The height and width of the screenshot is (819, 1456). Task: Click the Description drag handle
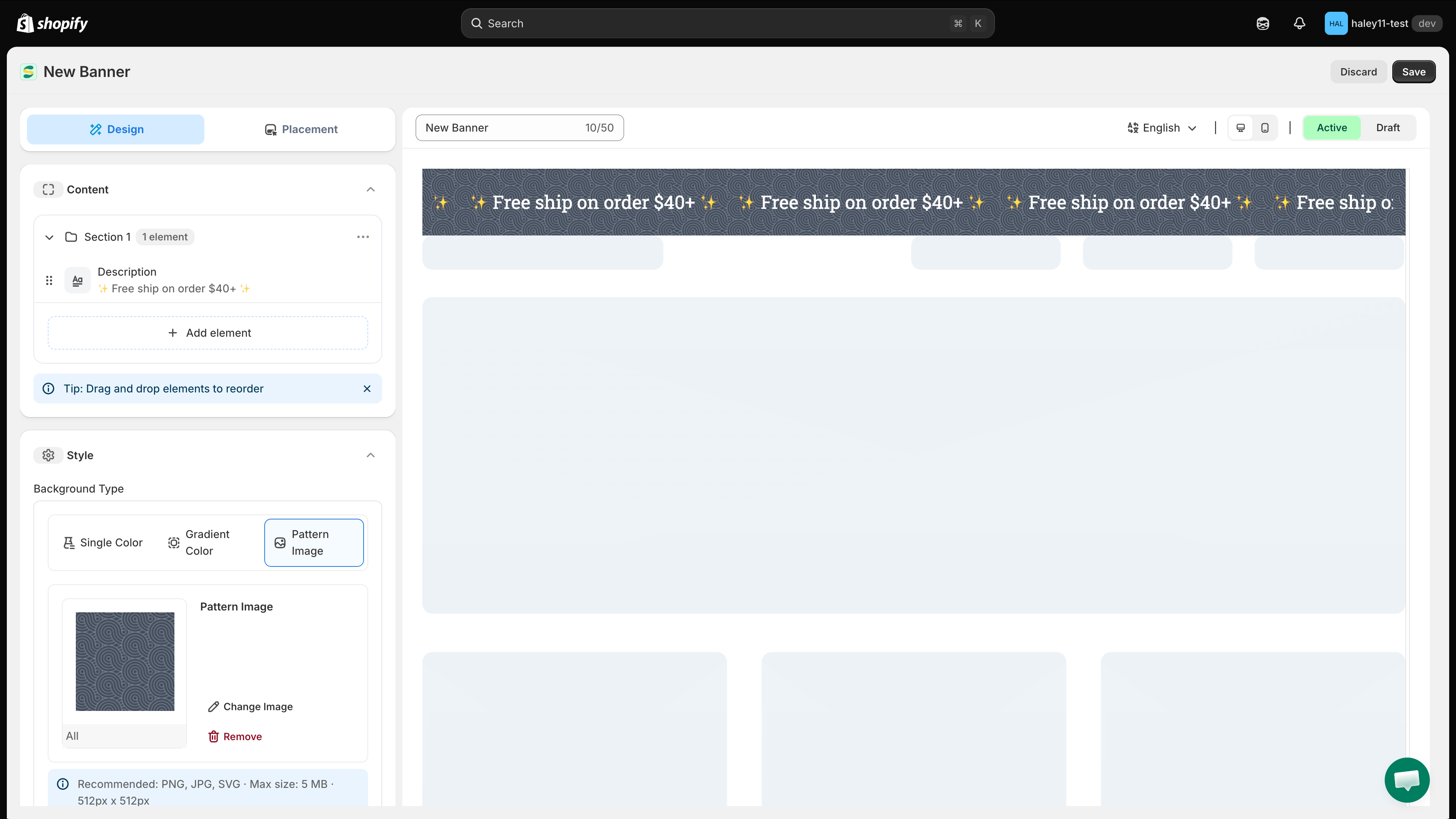click(49, 280)
